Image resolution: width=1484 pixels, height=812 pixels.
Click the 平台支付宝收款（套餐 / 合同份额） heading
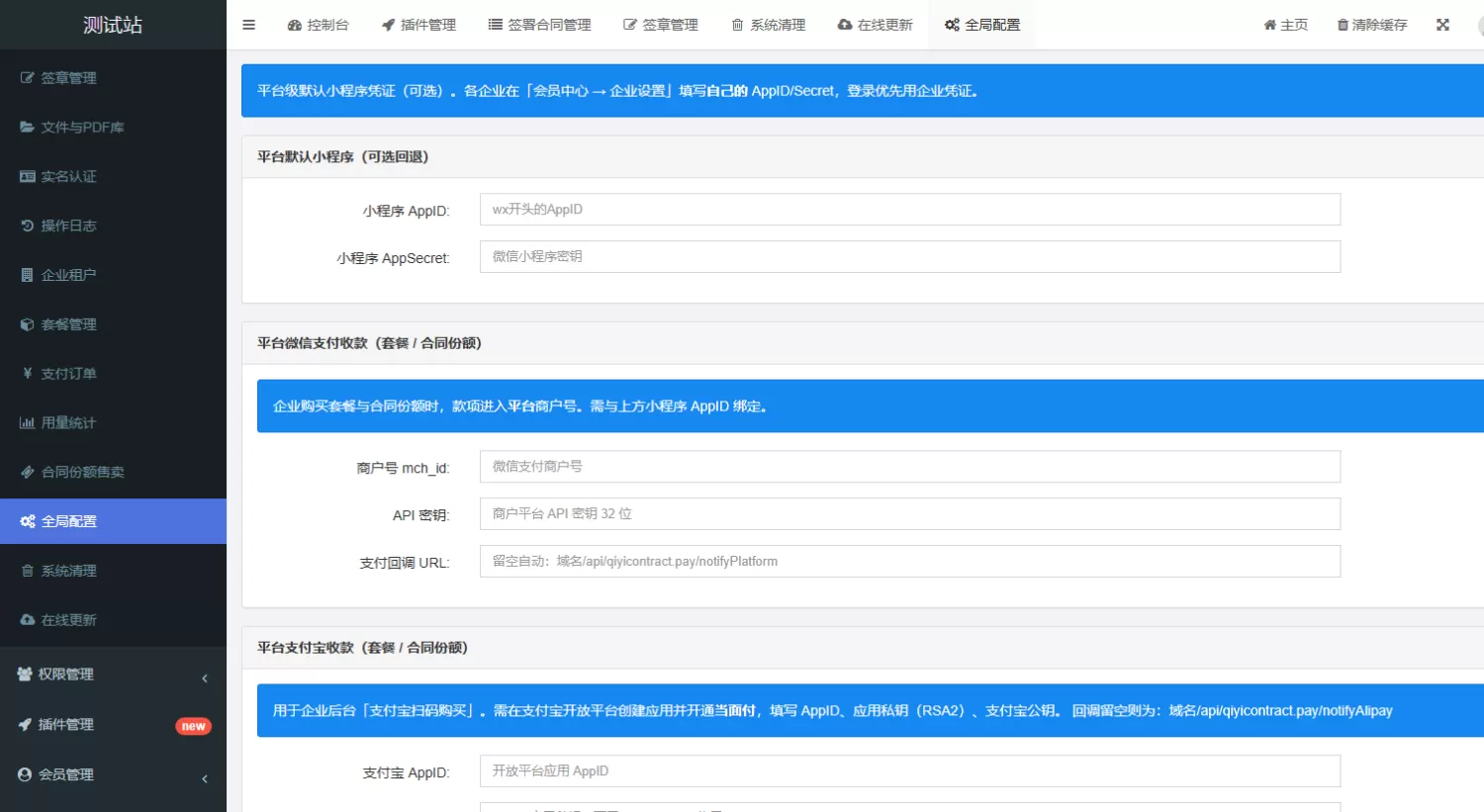(362, 648)
